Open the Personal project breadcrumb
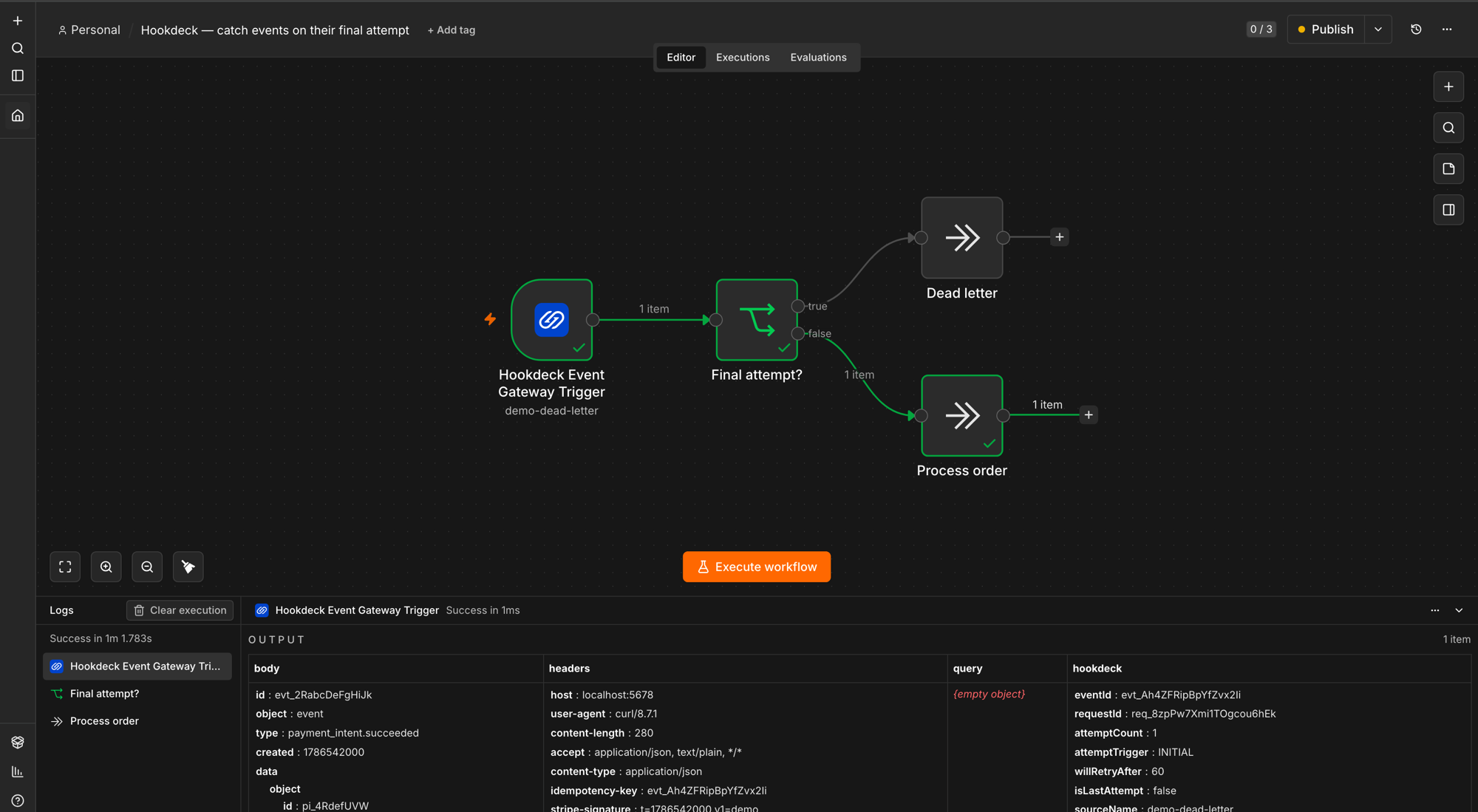1478x812 pixels. pyautogui.click(x=89, y=30)
